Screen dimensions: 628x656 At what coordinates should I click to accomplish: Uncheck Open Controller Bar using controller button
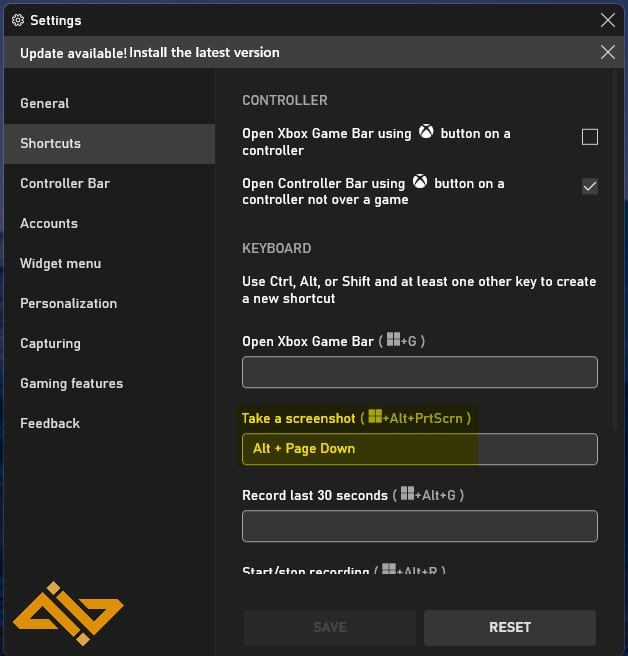click(590, 186)
